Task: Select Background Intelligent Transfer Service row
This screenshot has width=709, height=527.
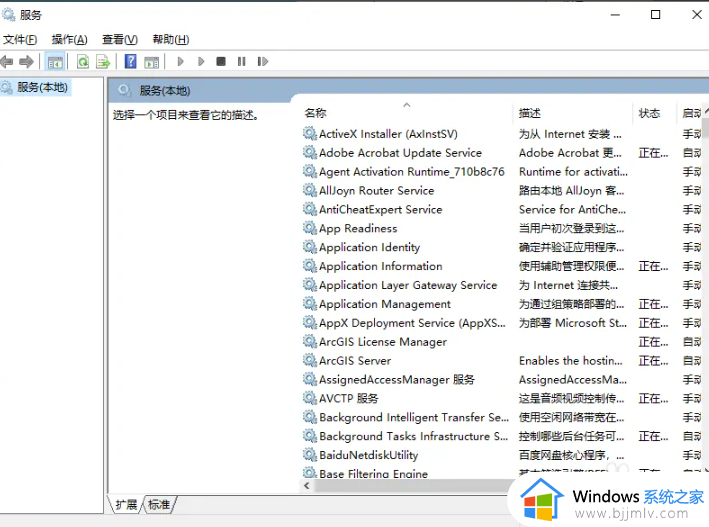Action: tap(501, 418)
